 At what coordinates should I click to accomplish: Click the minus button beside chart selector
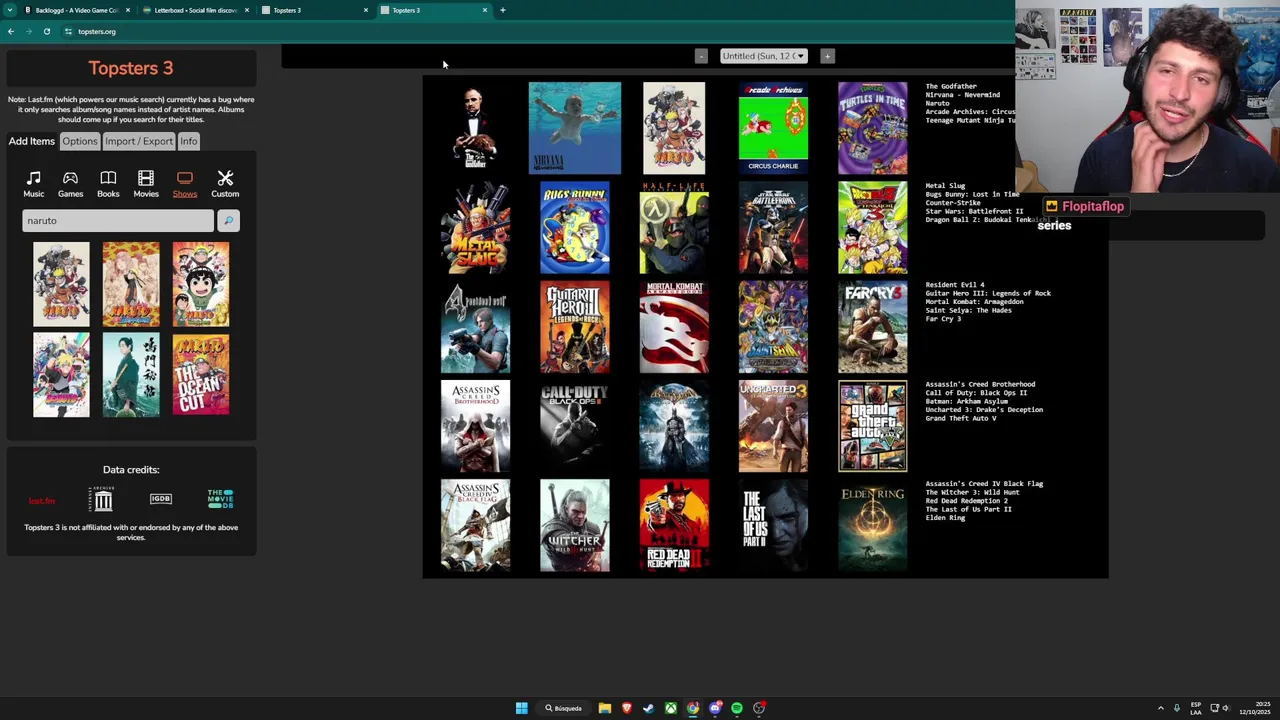(701, 56)
